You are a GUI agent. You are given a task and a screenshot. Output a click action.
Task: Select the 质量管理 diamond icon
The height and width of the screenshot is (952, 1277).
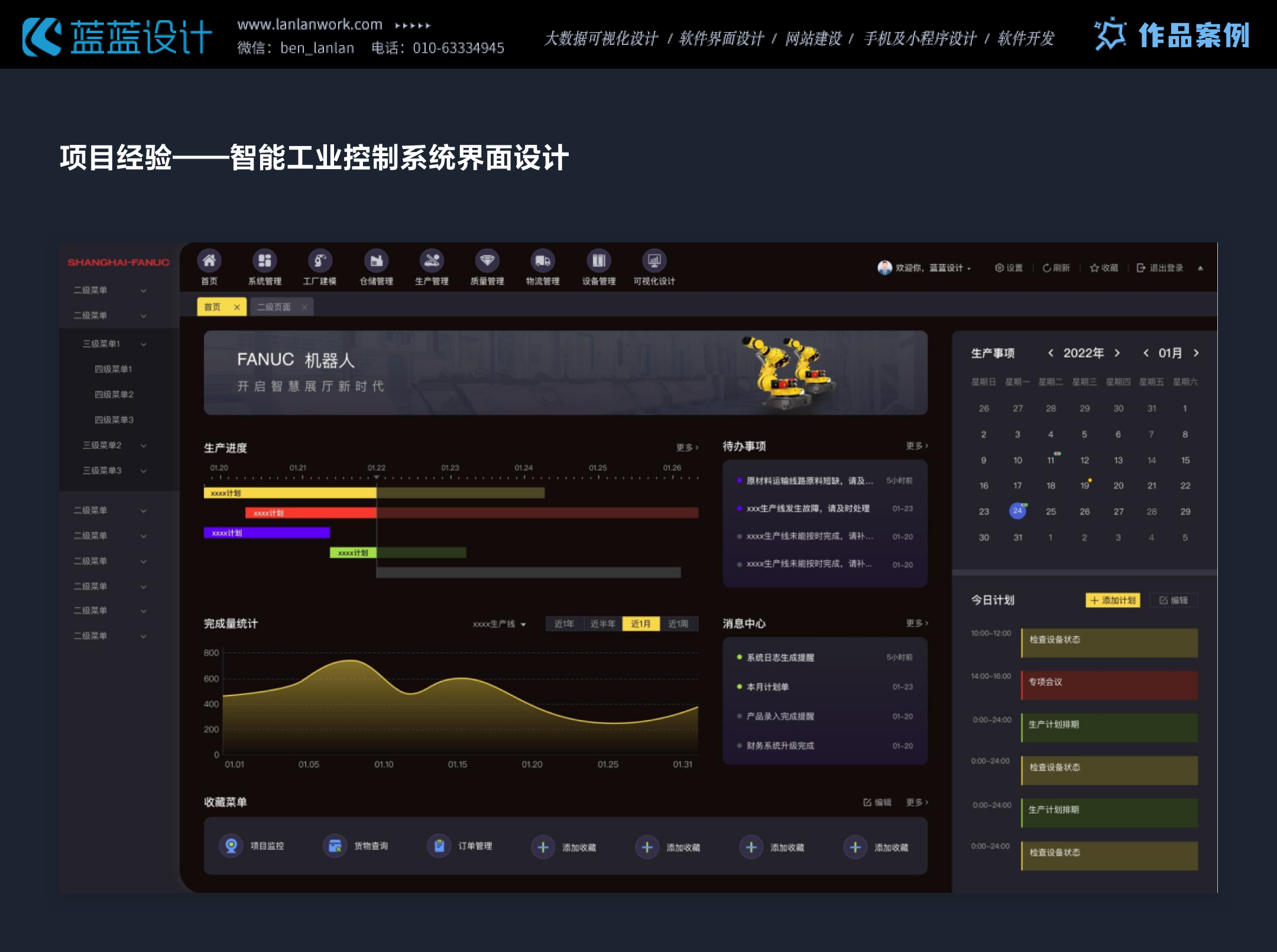coord(487,261)
